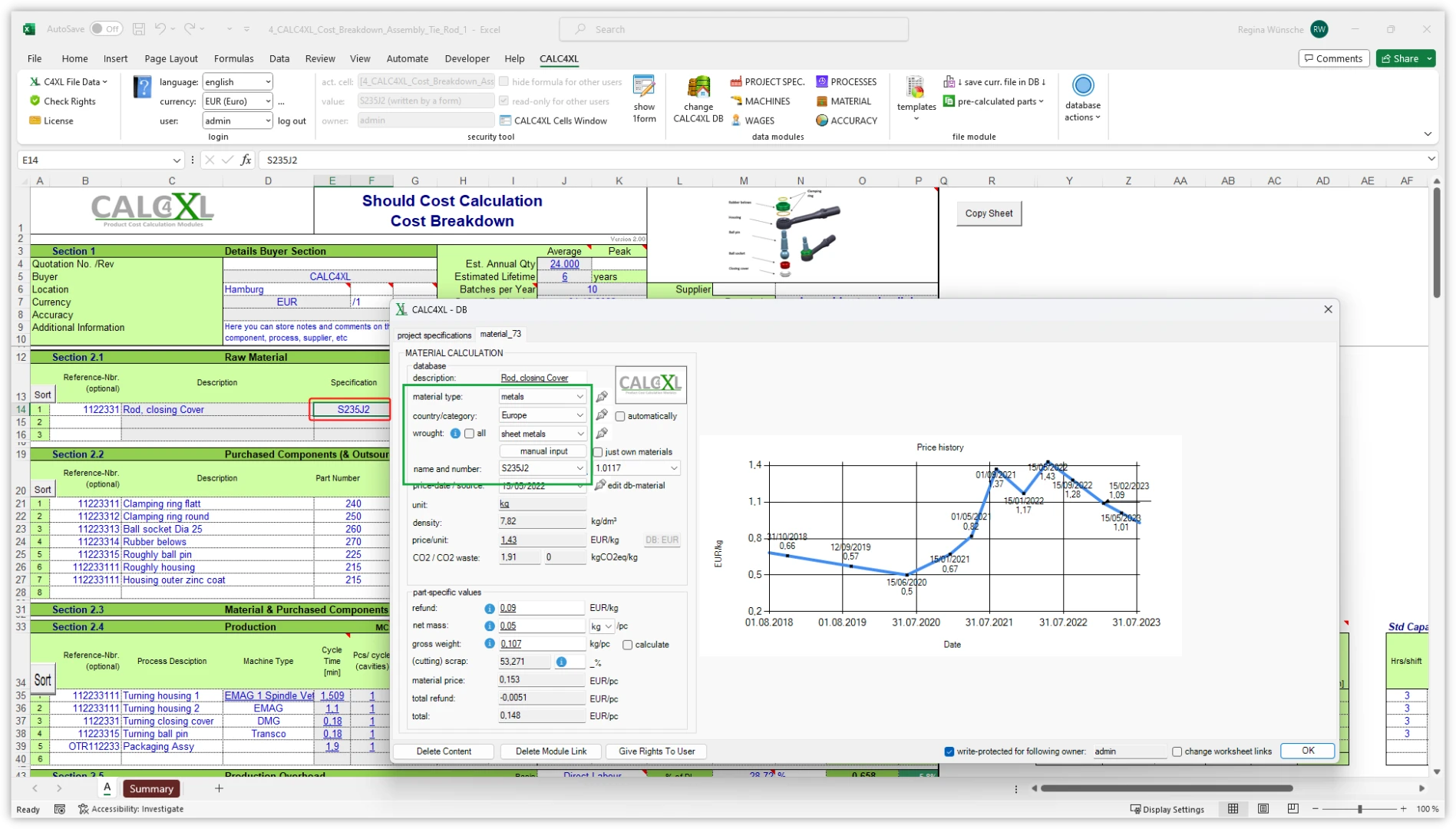Open the PROCESSES data module
The height and width of the screenshot is (829, 1456).
coord(846,81)
